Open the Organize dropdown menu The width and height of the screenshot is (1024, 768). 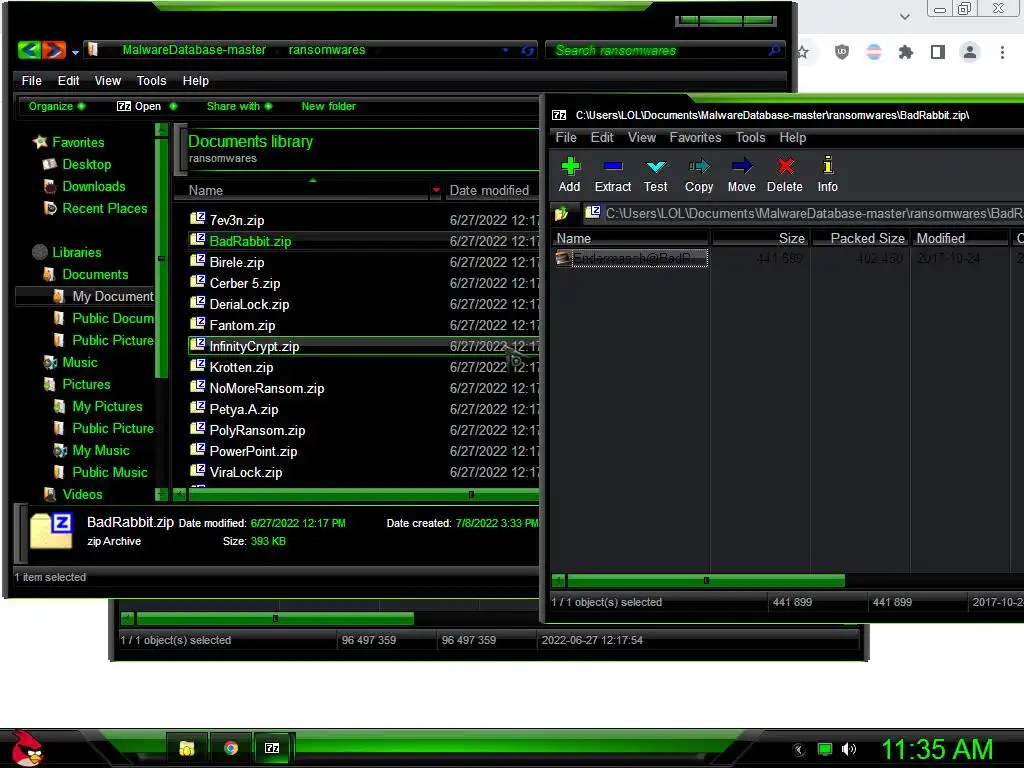point(56,106)
